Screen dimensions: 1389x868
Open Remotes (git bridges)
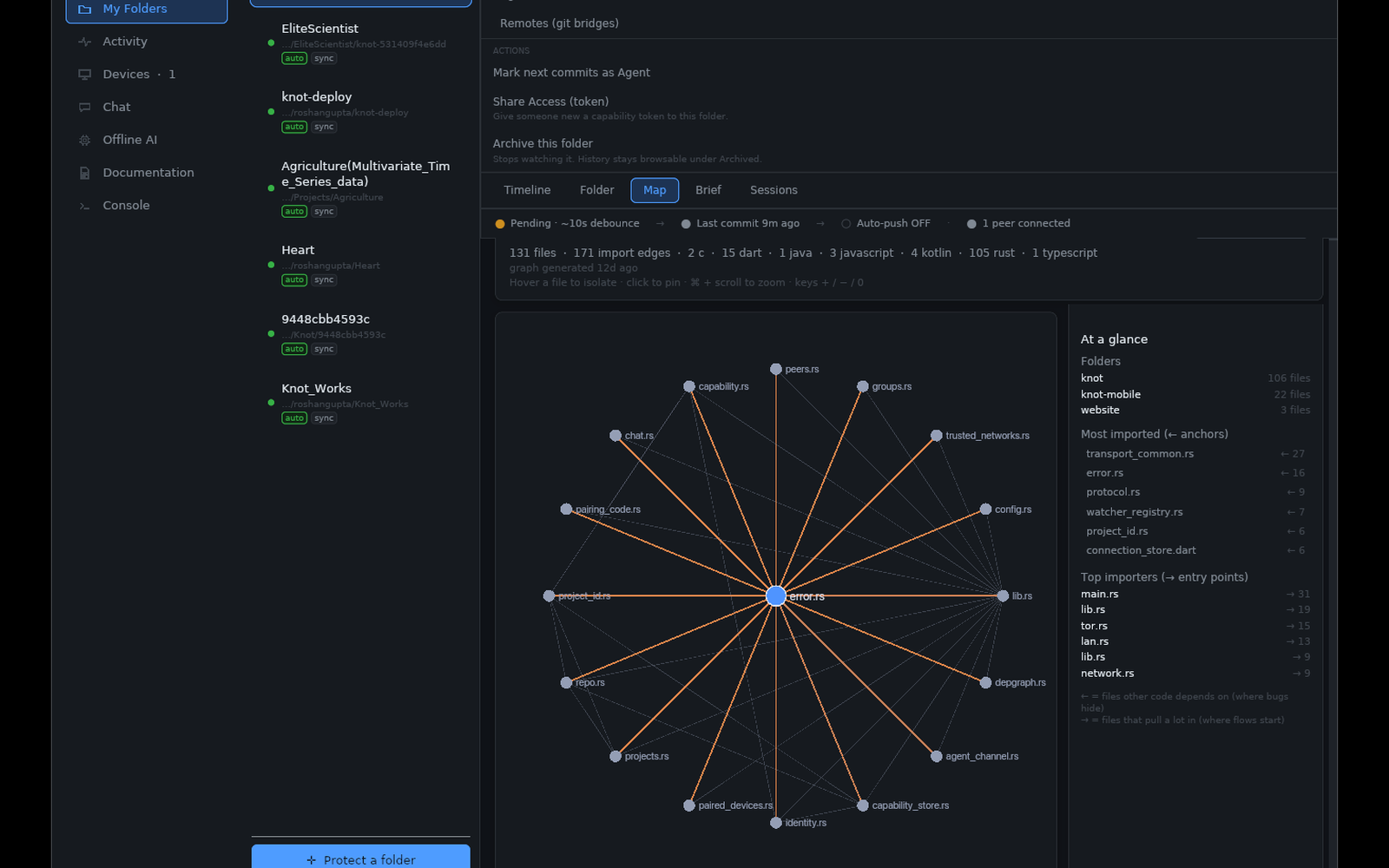pos(559,23)
